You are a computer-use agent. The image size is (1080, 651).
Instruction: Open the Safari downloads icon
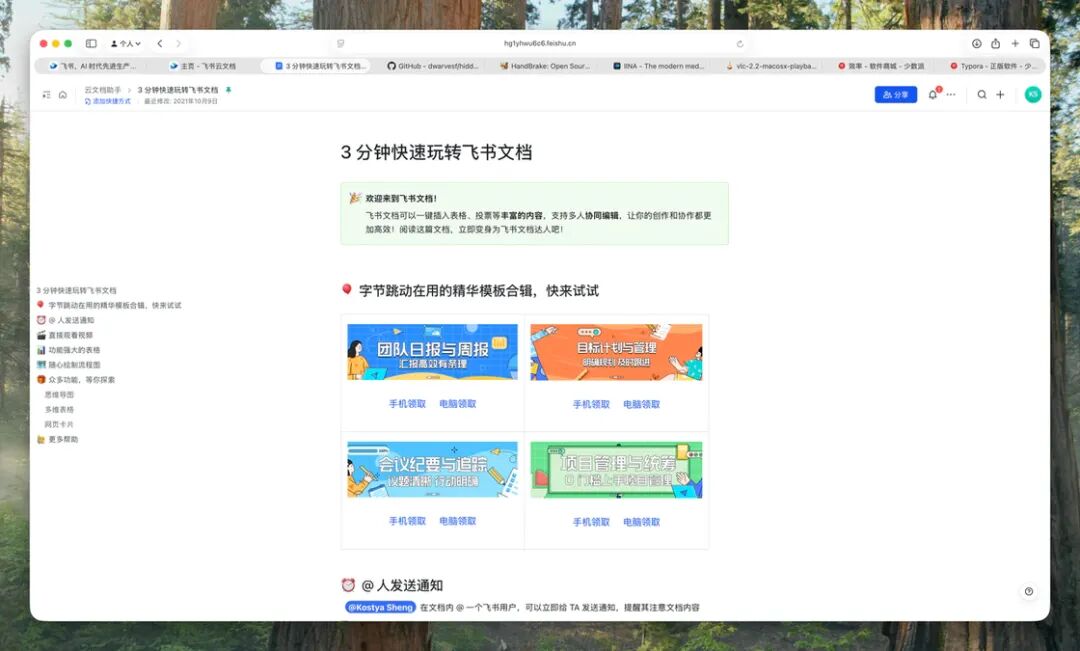click(977, 43)
